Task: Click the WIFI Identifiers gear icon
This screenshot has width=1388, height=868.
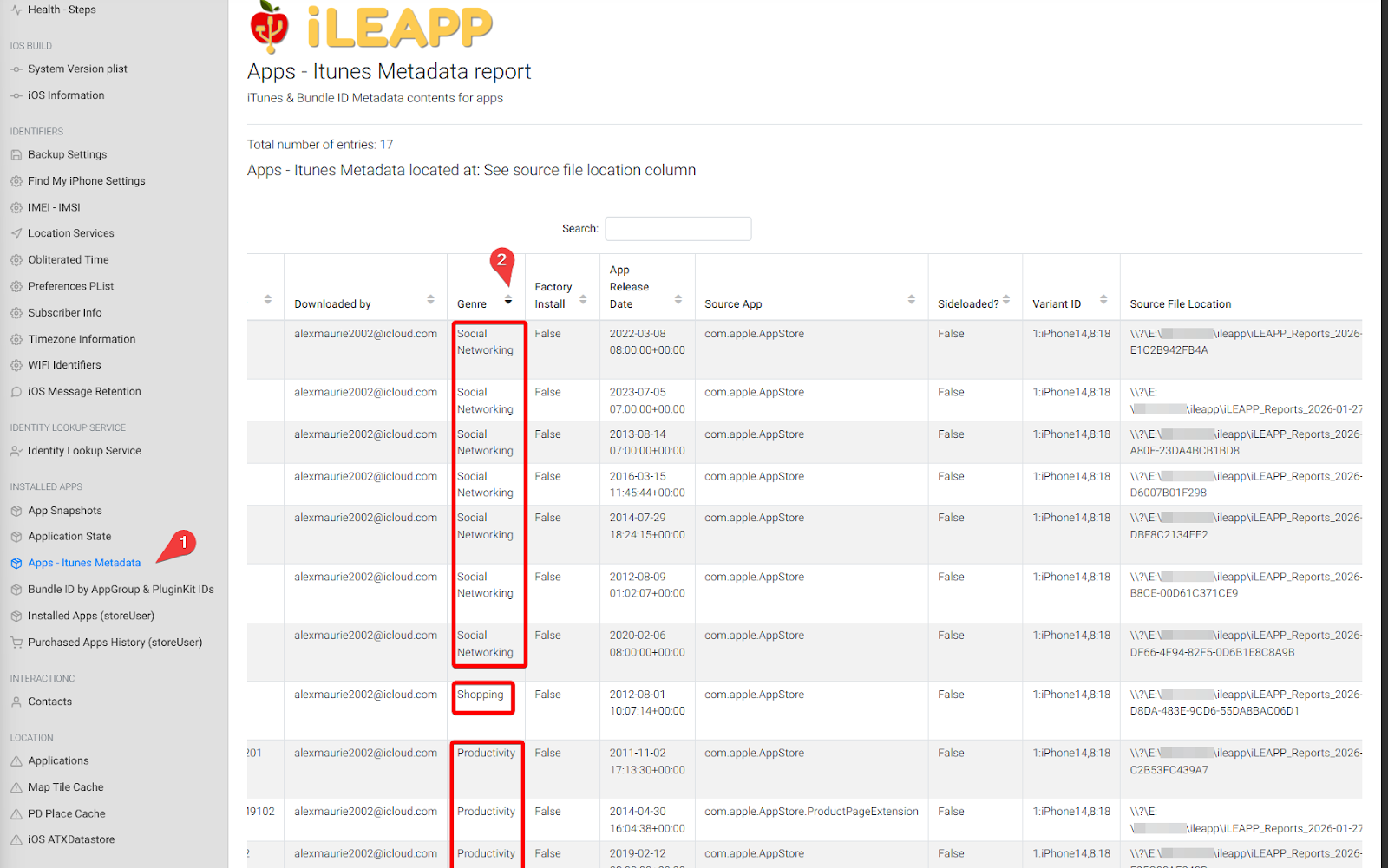Action: pos(16,365)
